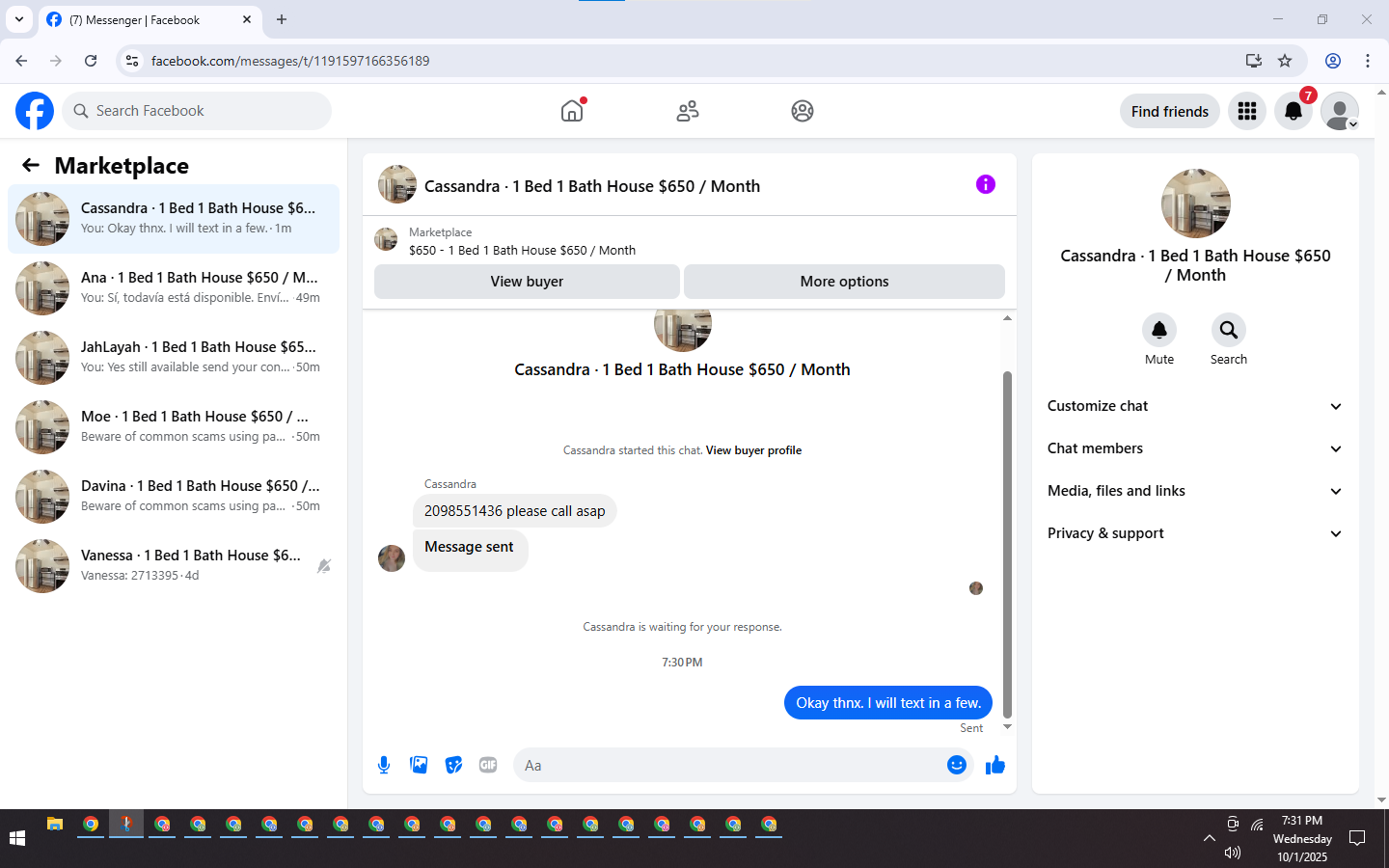Expand the Privacy & support section
The width and height of the screenshot is (1389, 868).
click(1195, 533)
